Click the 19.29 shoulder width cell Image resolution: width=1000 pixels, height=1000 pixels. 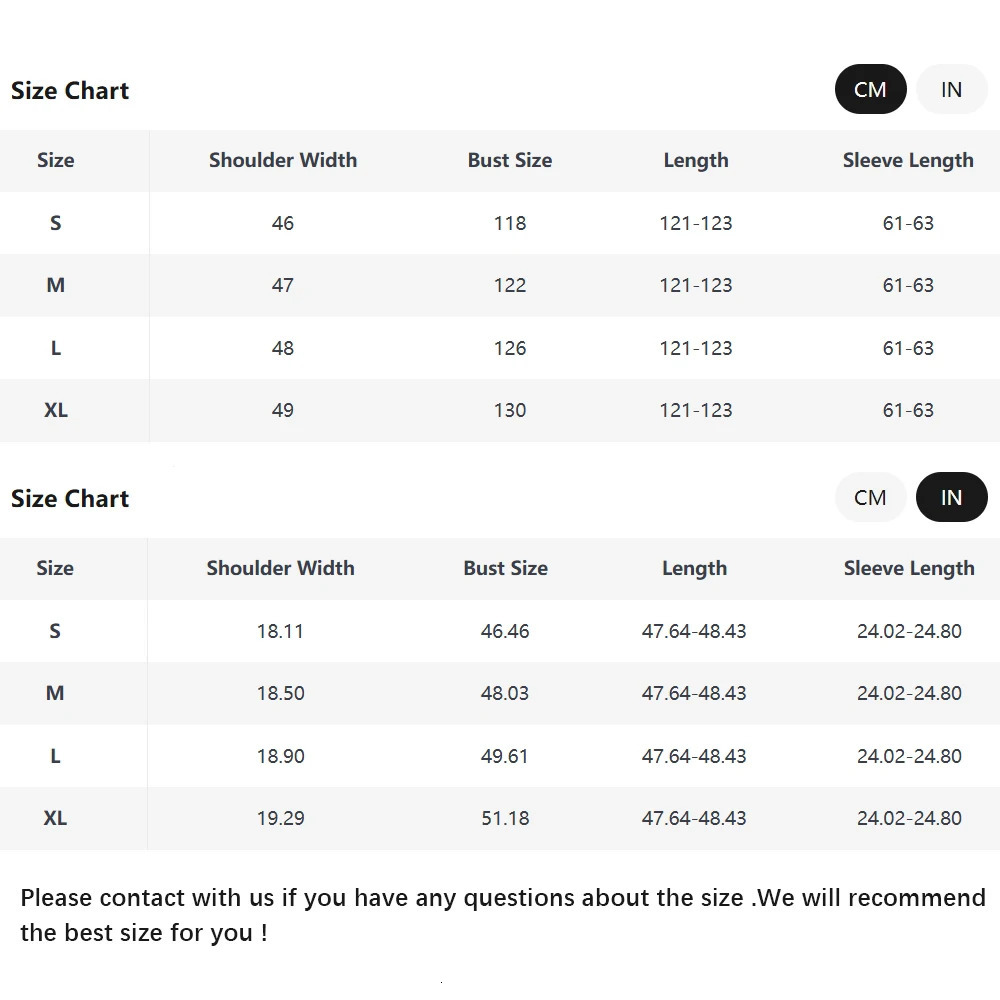[280, 818]
